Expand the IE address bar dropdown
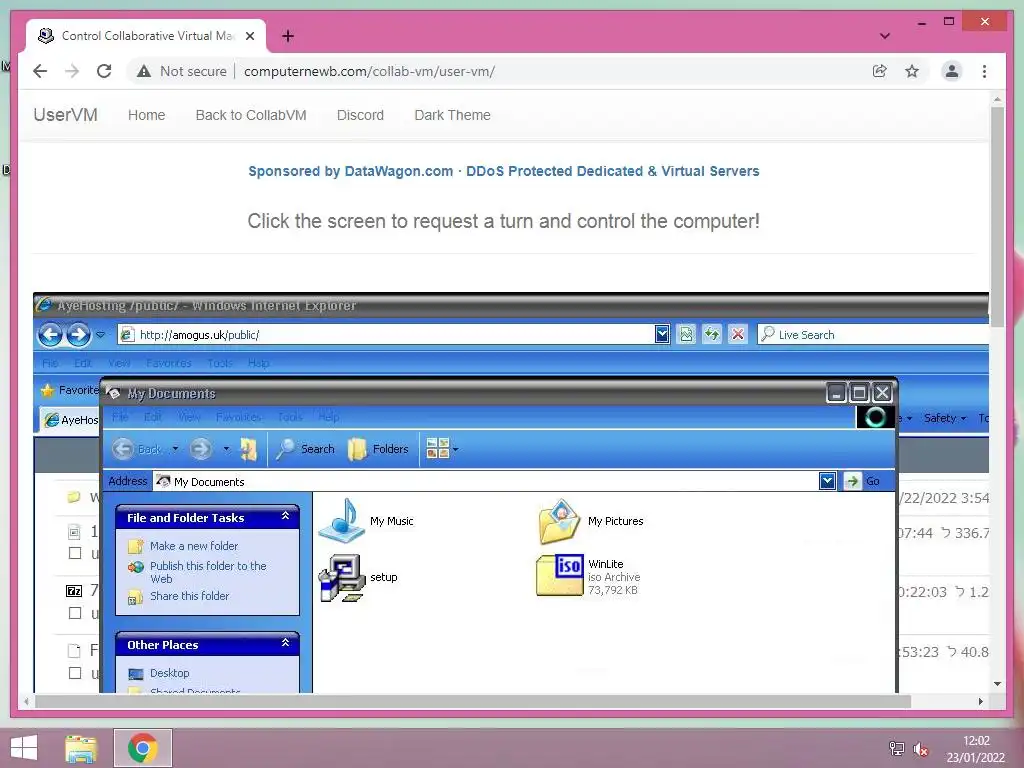This screenshot has height=768, width=1024. pos(662,335)
